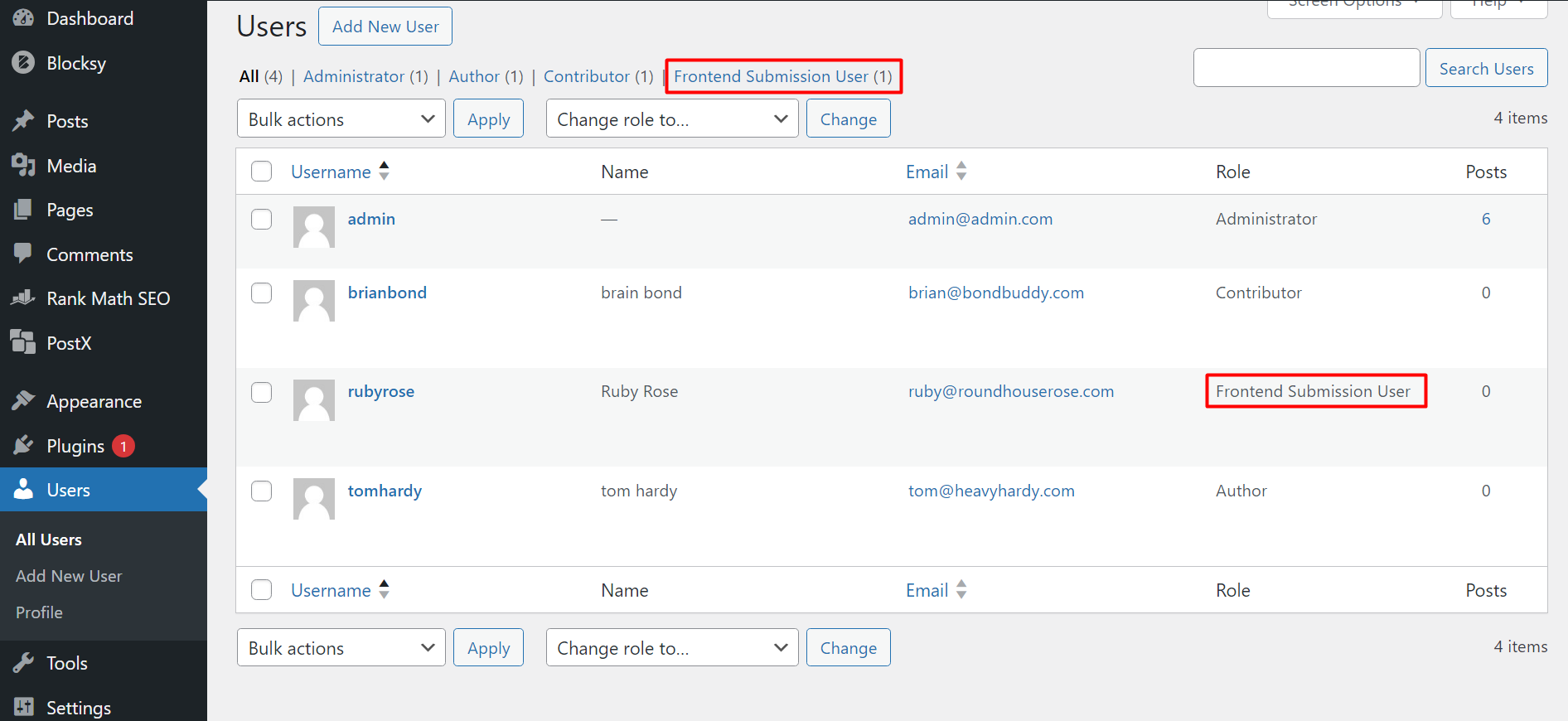Click the Appearance paintbrush icon
Screen dimensions: 1568x721
(x=23, y=401)
